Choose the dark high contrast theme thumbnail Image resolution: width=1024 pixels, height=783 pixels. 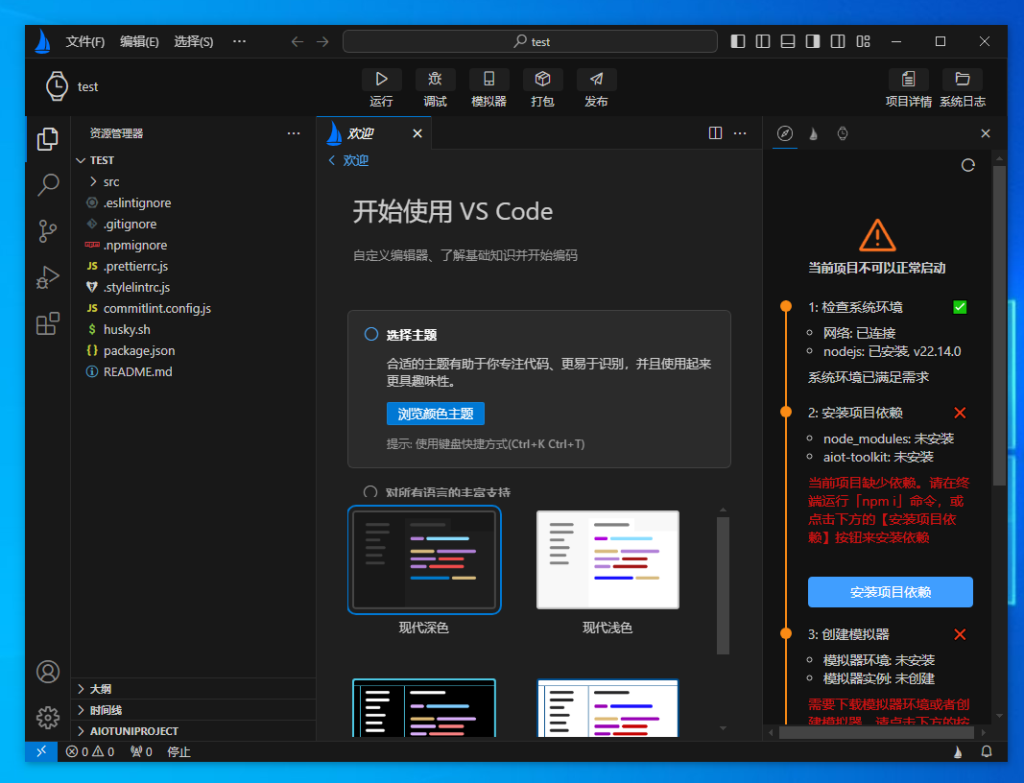click(424, 708)
